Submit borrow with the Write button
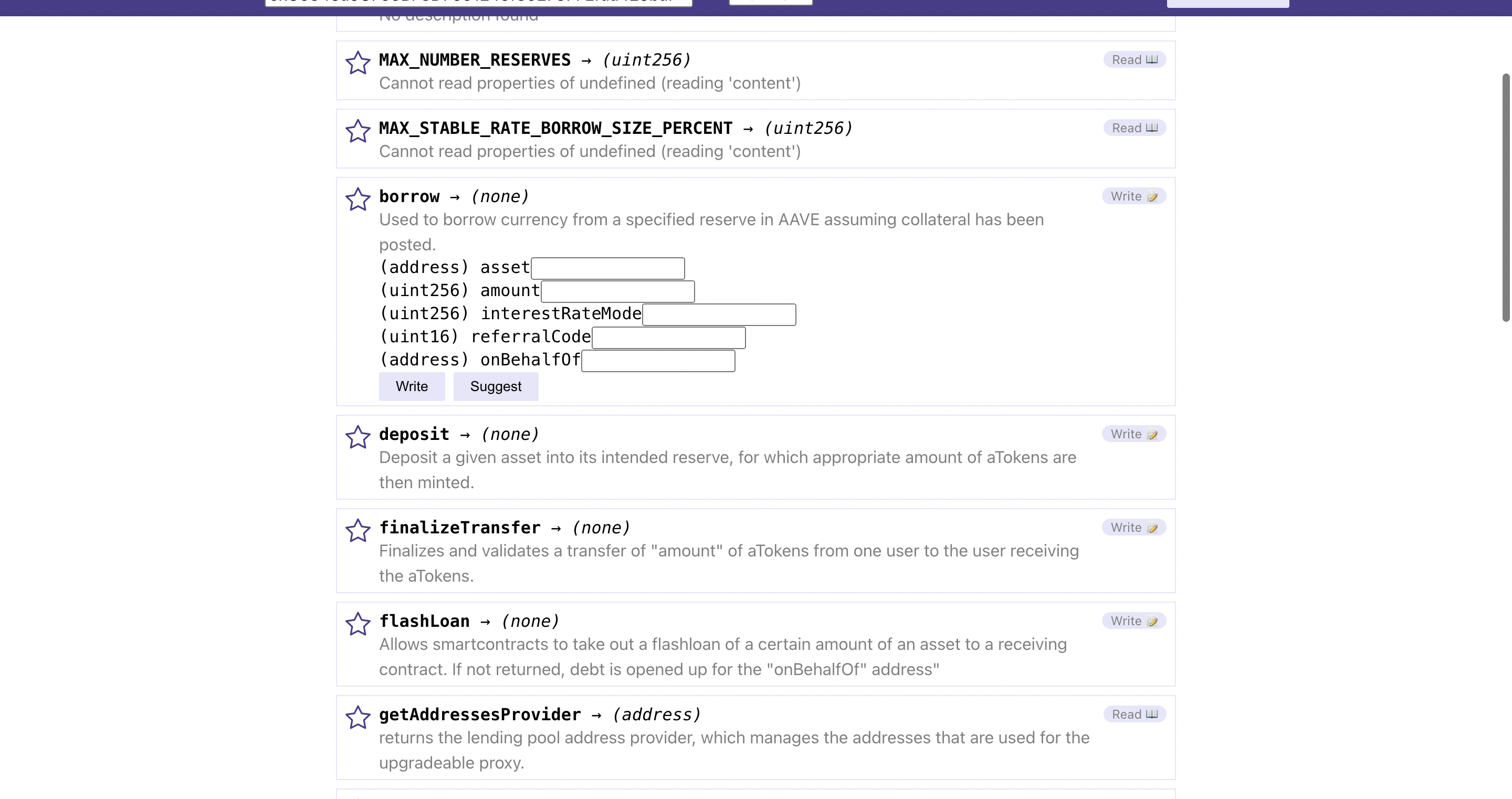The height and width of the screenshot is (799, 1512). (412, 386)
